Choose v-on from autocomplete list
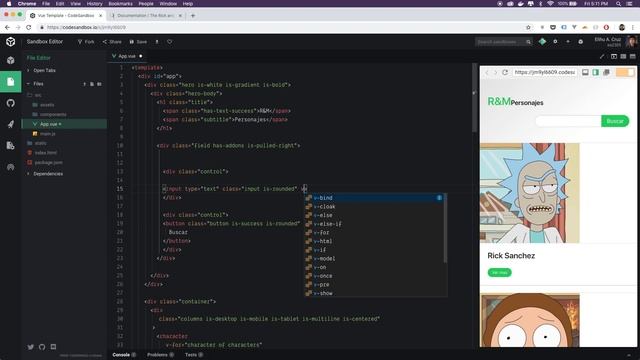The width and height of the screenshot is (640, 360). tap(375, 267)
